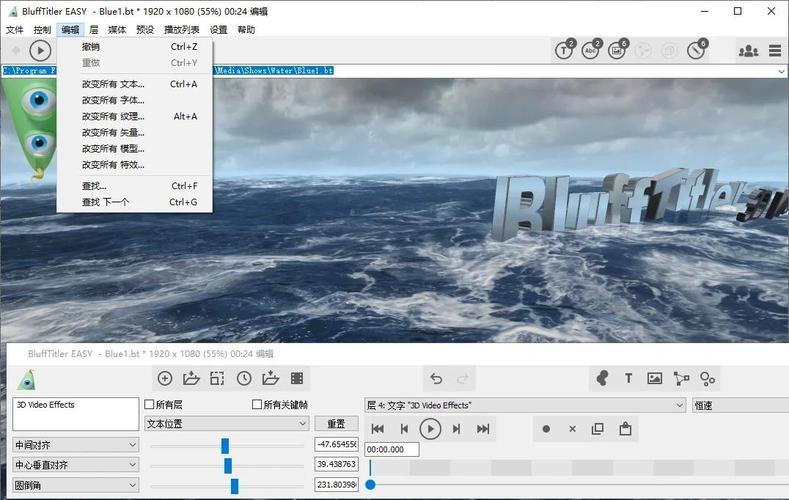The height and width of the screenshot is (500, 789).
Task: Open the hamburger menu icon
Action: pyautogui.click(x=775, y=51)
